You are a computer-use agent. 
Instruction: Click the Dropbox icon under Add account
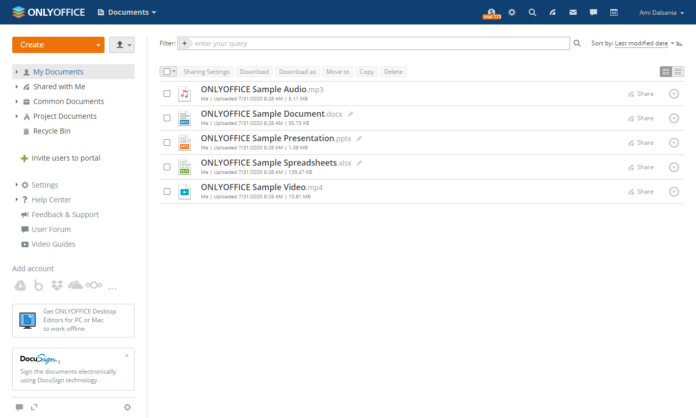click(x=57, y=286)
